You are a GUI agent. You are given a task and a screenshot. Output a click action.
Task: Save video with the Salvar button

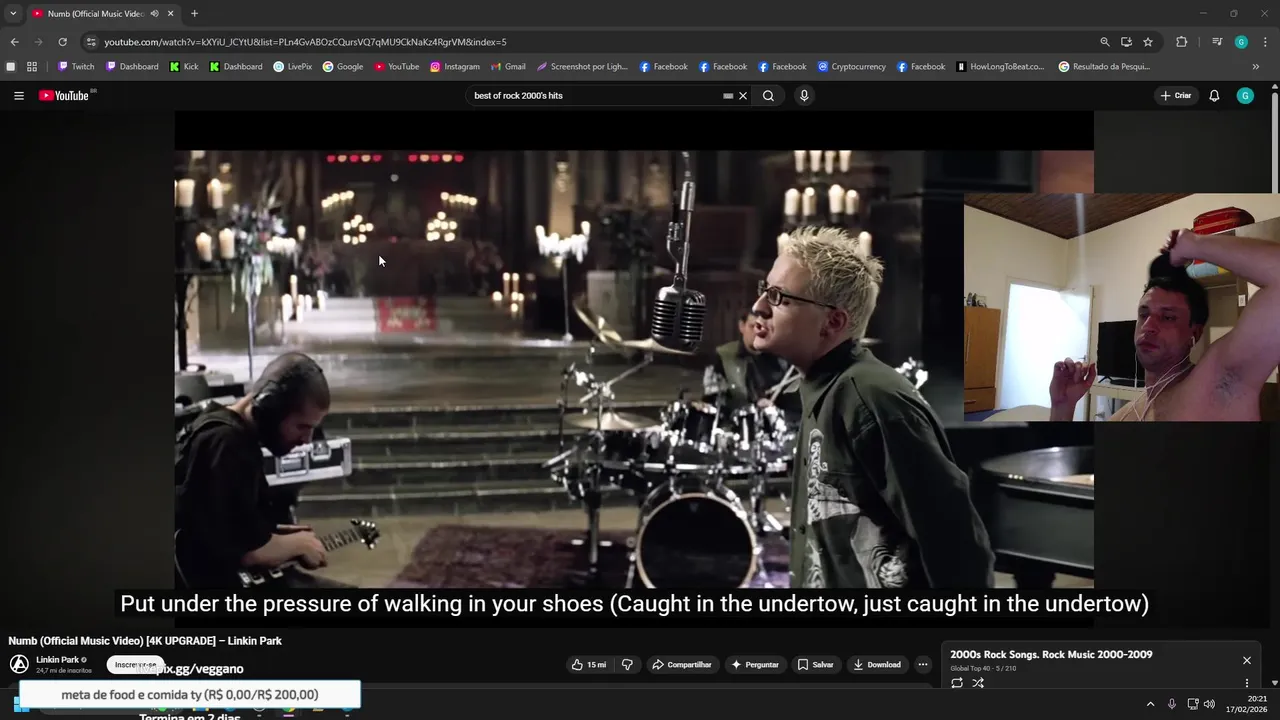[815, 665]
